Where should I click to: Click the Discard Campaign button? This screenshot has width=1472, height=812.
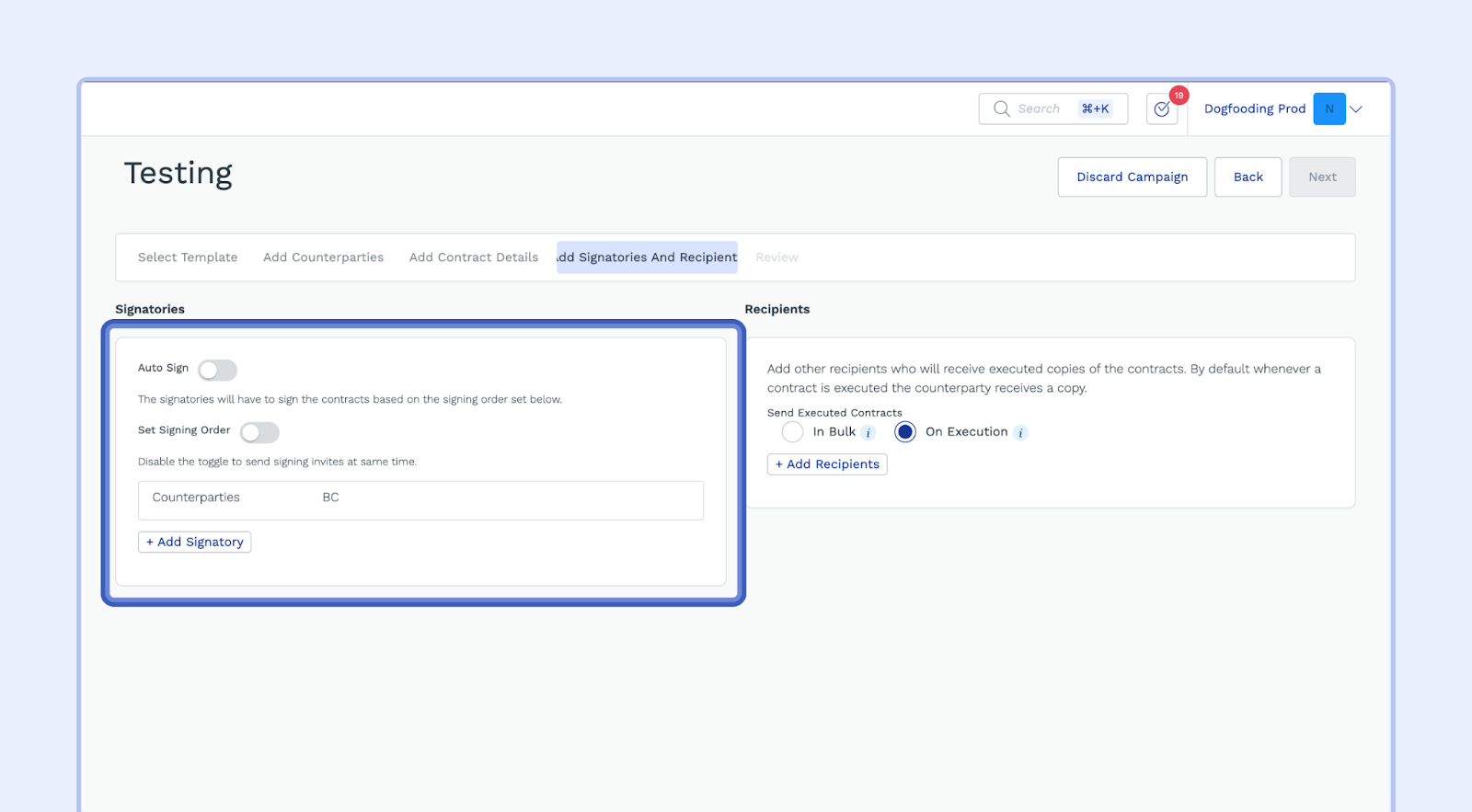[x=1132, y=177]
